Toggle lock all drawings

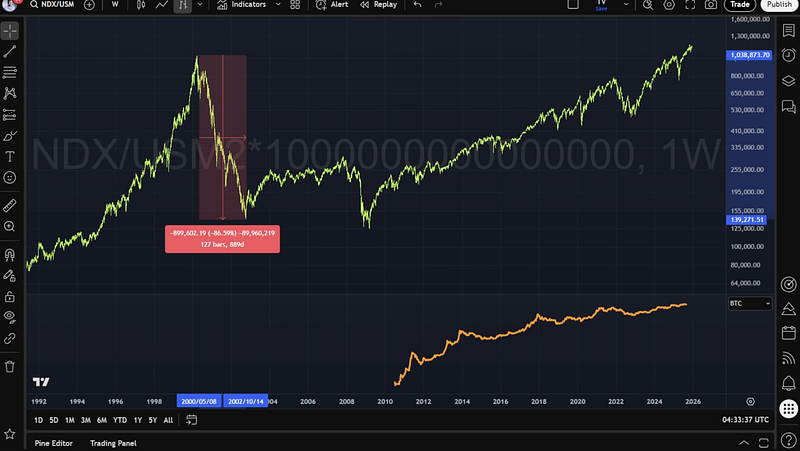pyautogui.click(x=10, y=296)
